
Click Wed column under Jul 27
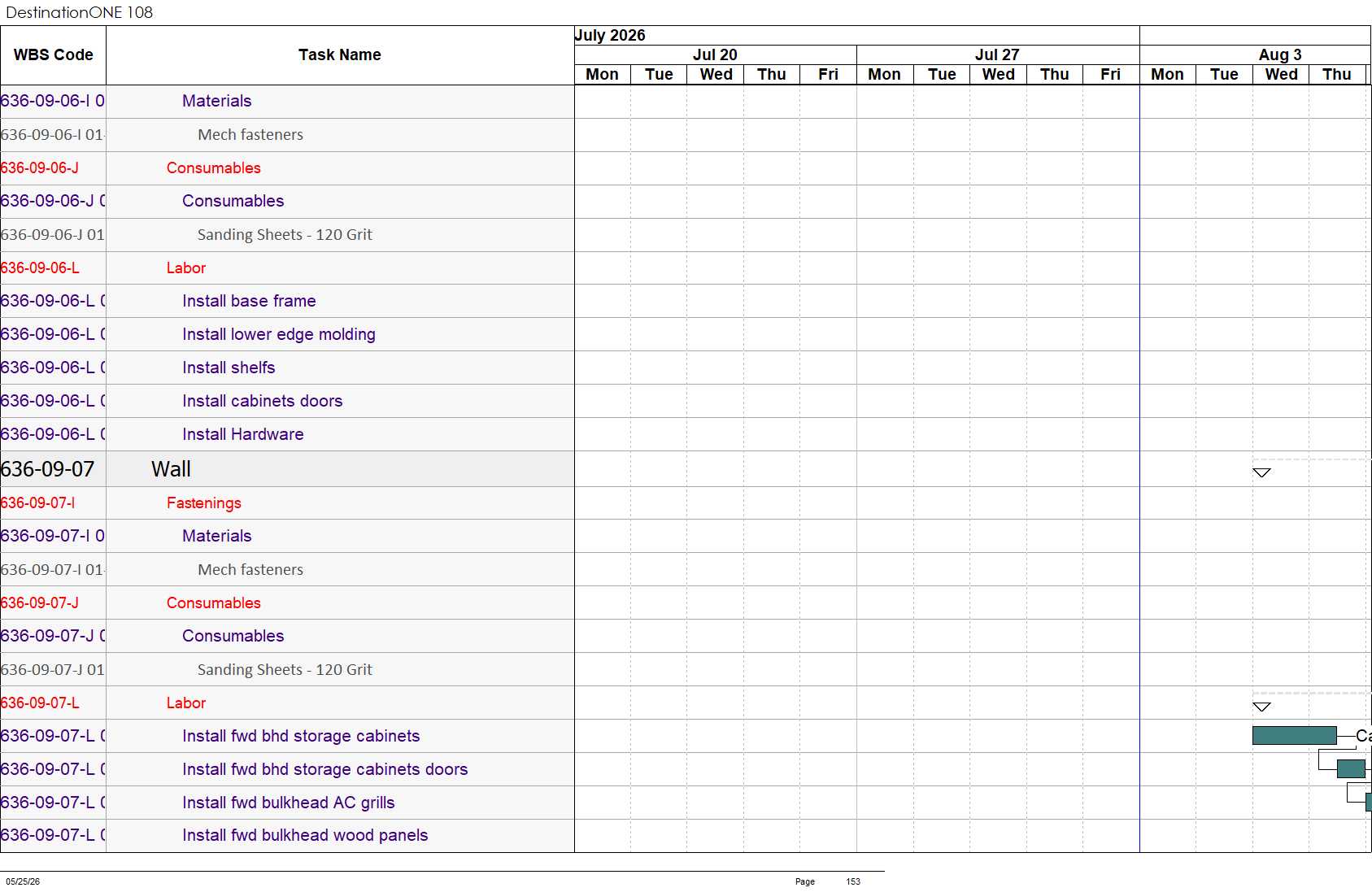click(x=998, y=74)
